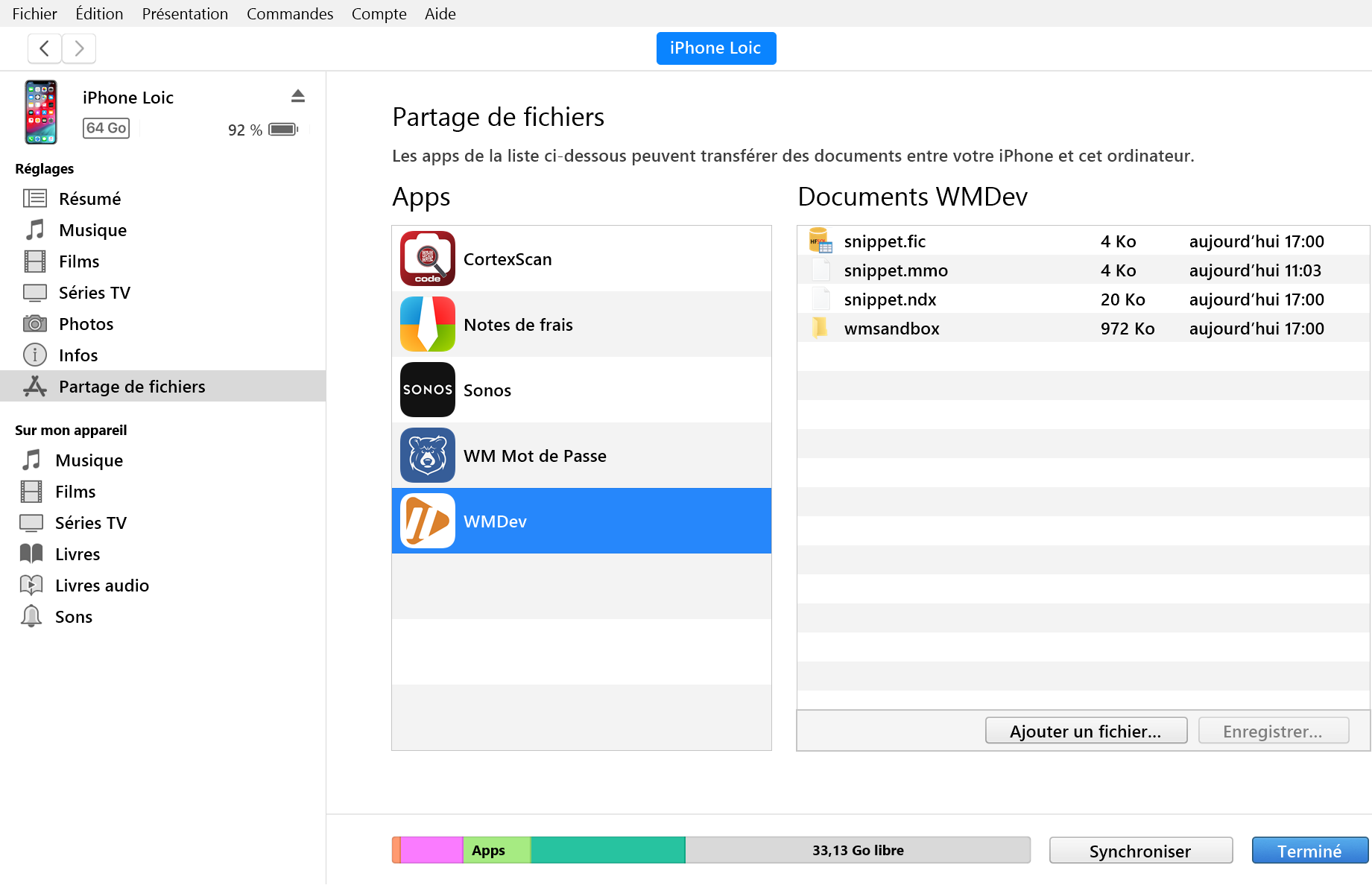
Task: Select the wmsandbox folder in documents
Action: pyautogui.click(x=891, y=329)
